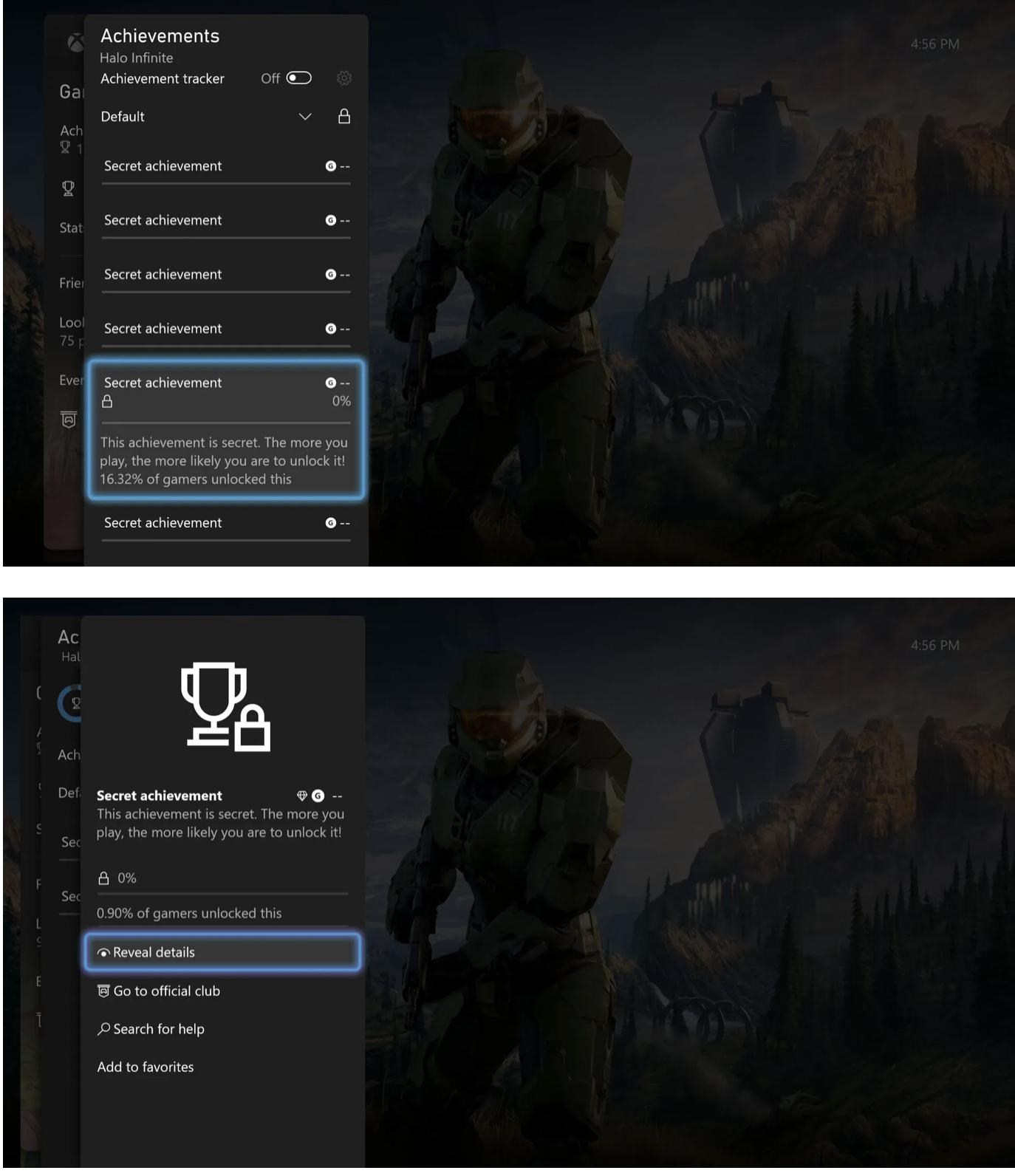
Task: Choose Go to official club
Action: [x=166, y=991]
